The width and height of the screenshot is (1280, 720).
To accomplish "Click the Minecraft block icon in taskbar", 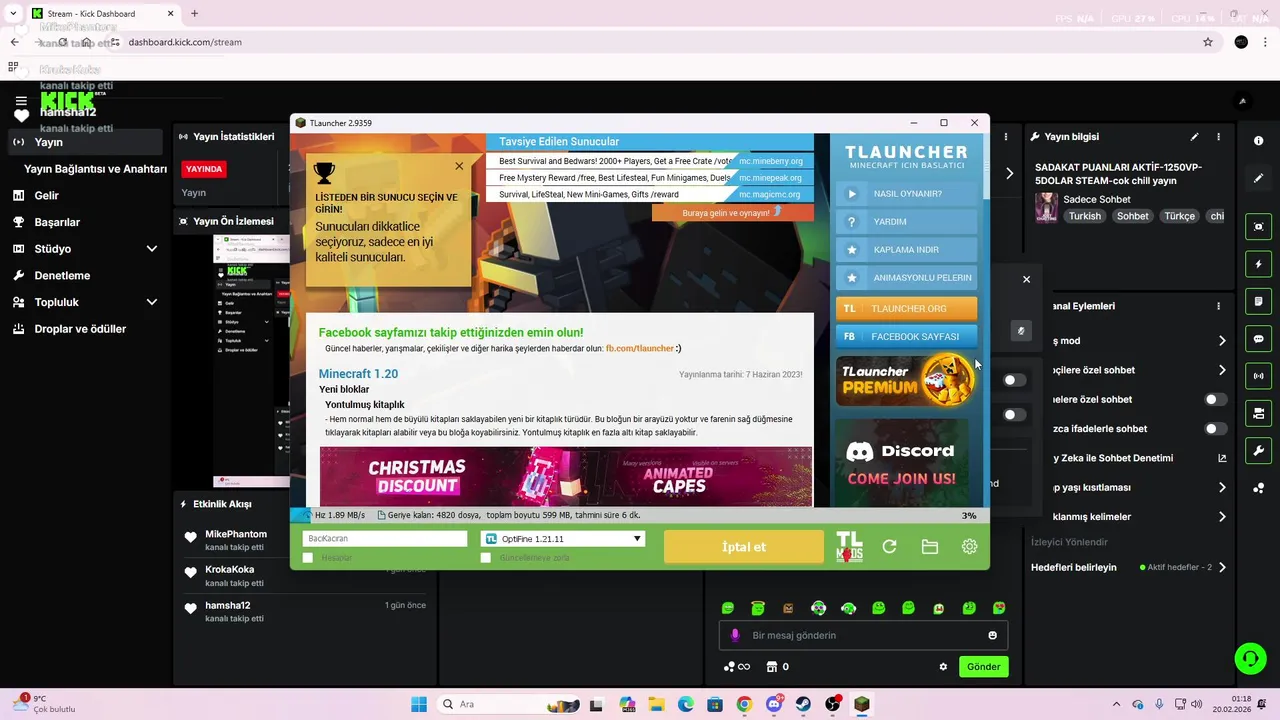I will 862,704.
